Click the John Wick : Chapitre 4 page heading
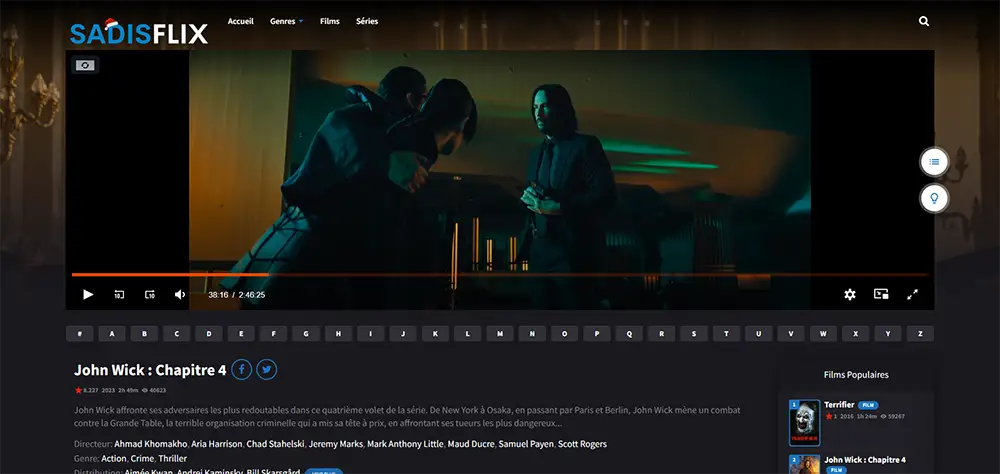Viewport: 1000px width, 474px height. [x=150, y=370]
